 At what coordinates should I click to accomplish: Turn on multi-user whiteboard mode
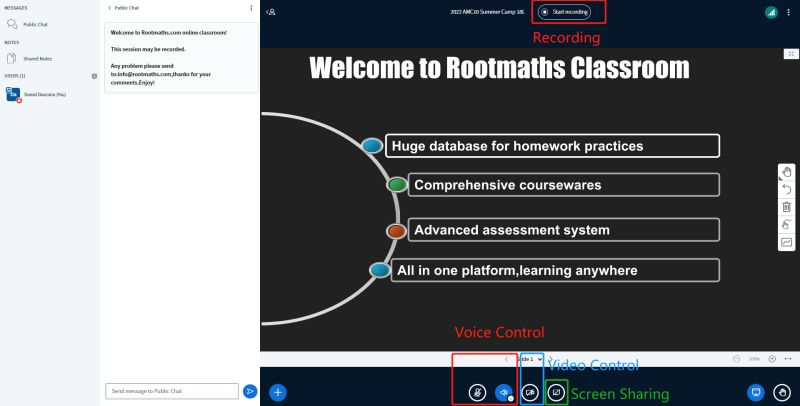(786, 242)
